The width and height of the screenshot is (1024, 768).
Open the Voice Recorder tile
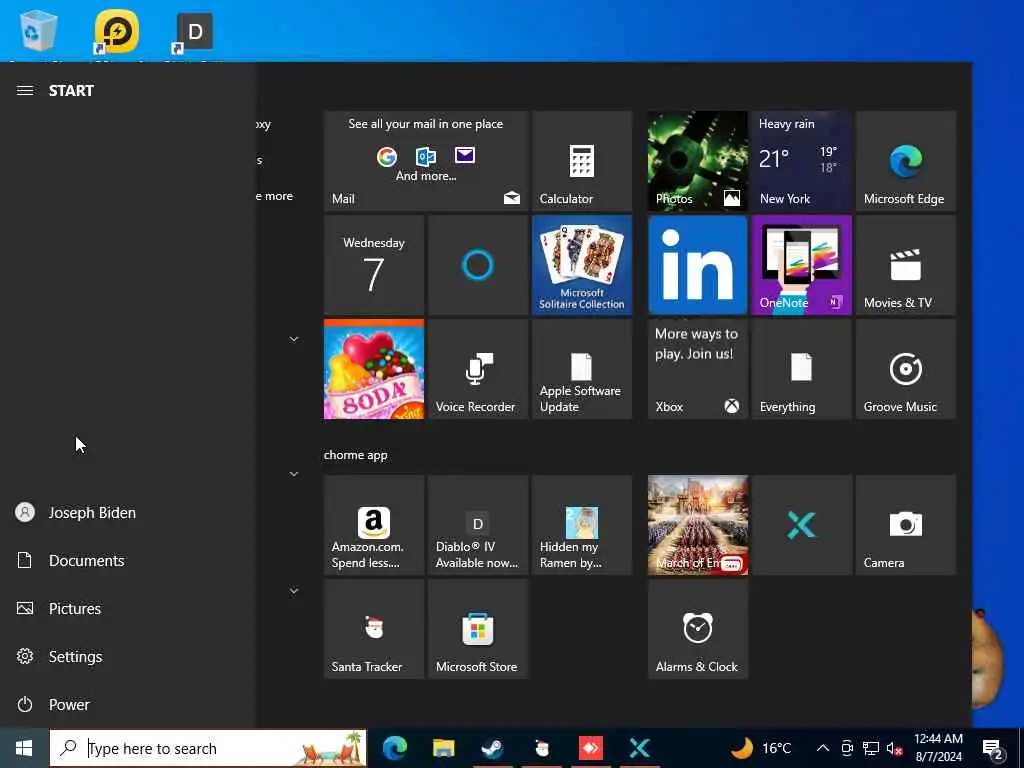pyautogui.click(x=477, y=369)
